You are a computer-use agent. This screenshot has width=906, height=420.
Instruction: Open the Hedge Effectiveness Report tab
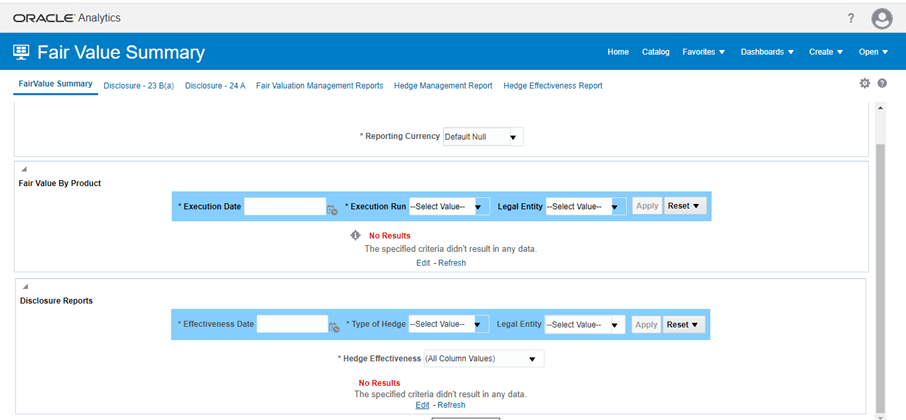coord(553,86)
